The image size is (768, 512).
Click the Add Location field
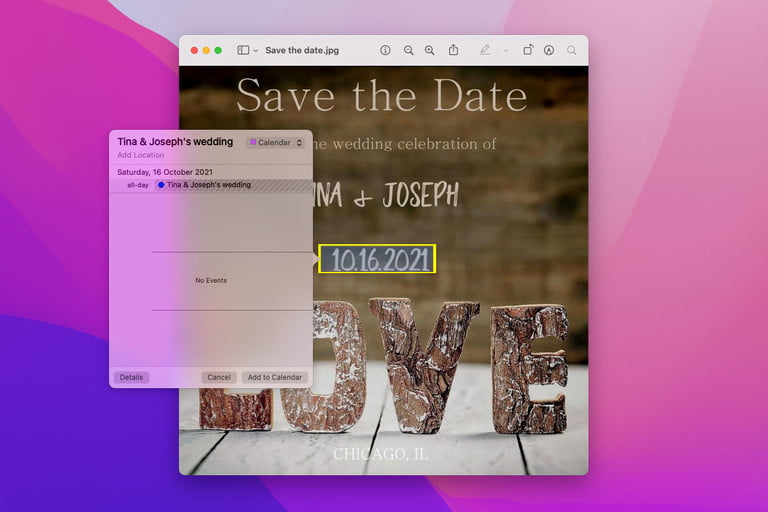pyautogui.click(x=141, y=155)
